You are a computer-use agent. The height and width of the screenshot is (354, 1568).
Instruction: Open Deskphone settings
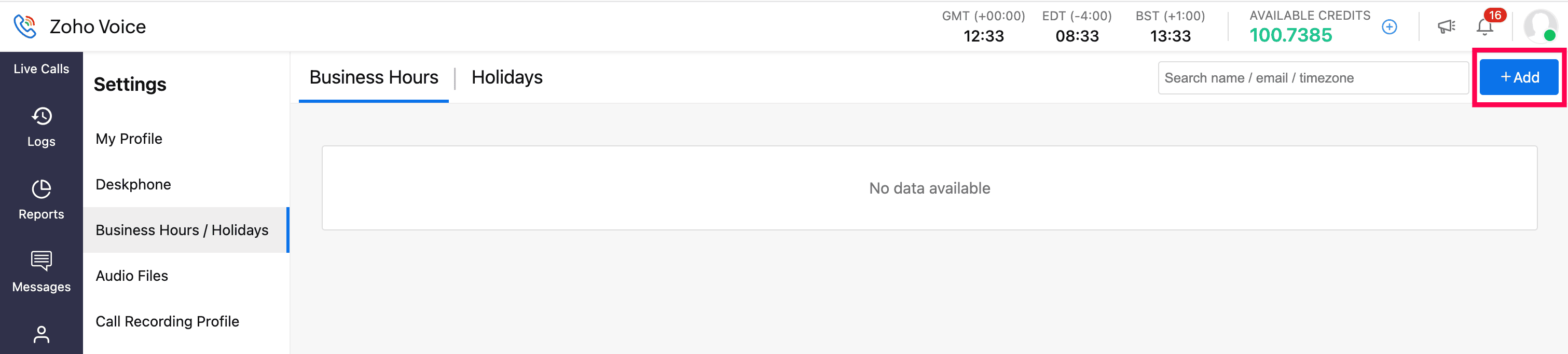(133, 185)
